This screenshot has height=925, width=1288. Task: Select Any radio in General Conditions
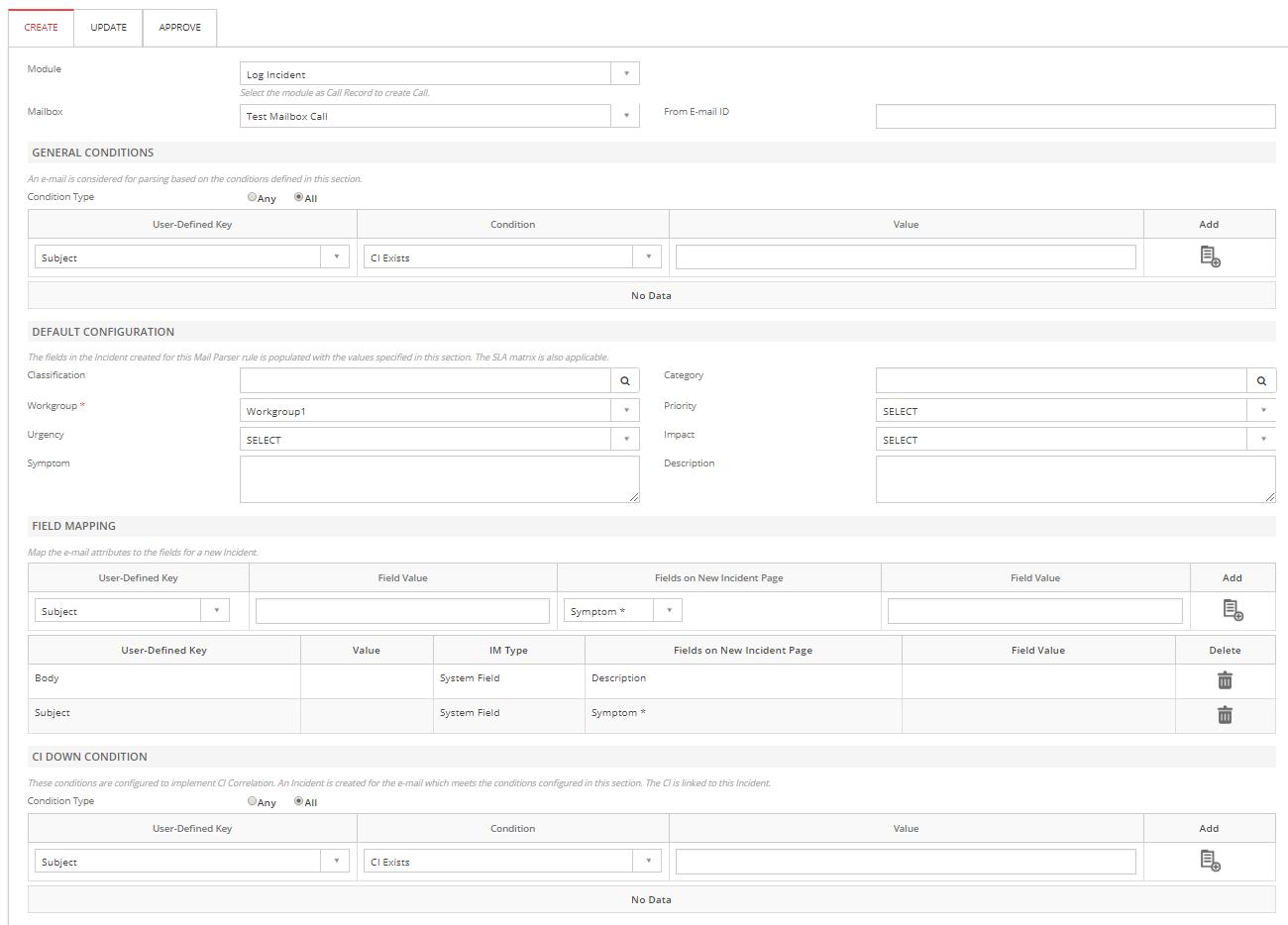[253, 197]
